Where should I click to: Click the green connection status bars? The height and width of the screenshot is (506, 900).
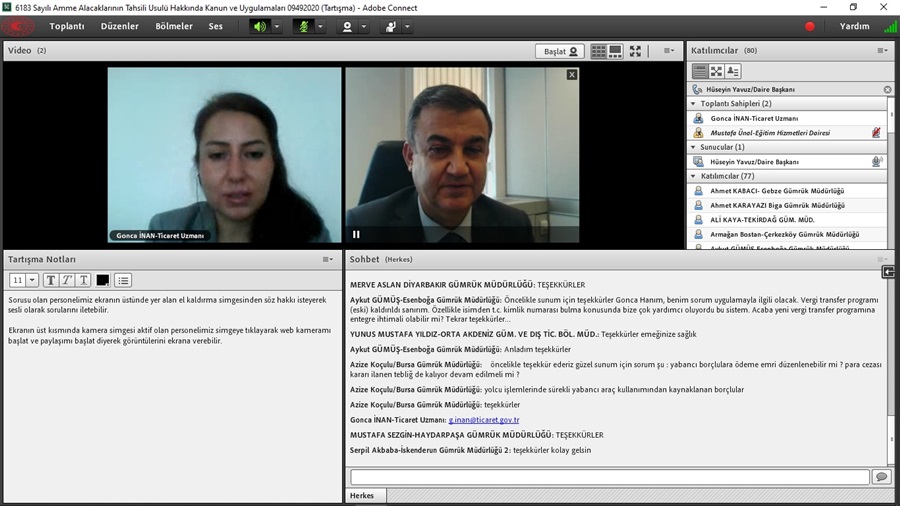890,26
